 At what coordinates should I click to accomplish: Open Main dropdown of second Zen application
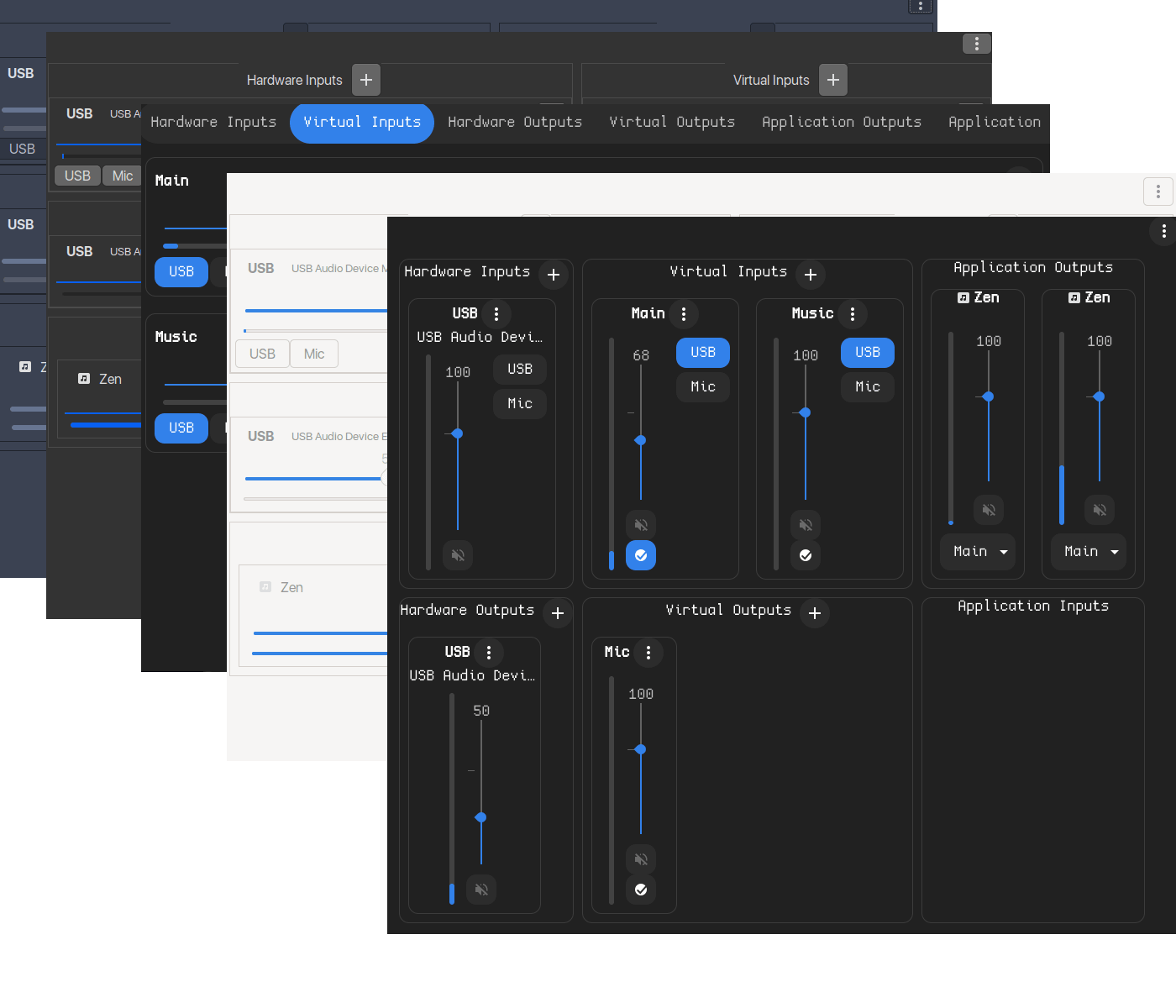(x=1089, y=552)
